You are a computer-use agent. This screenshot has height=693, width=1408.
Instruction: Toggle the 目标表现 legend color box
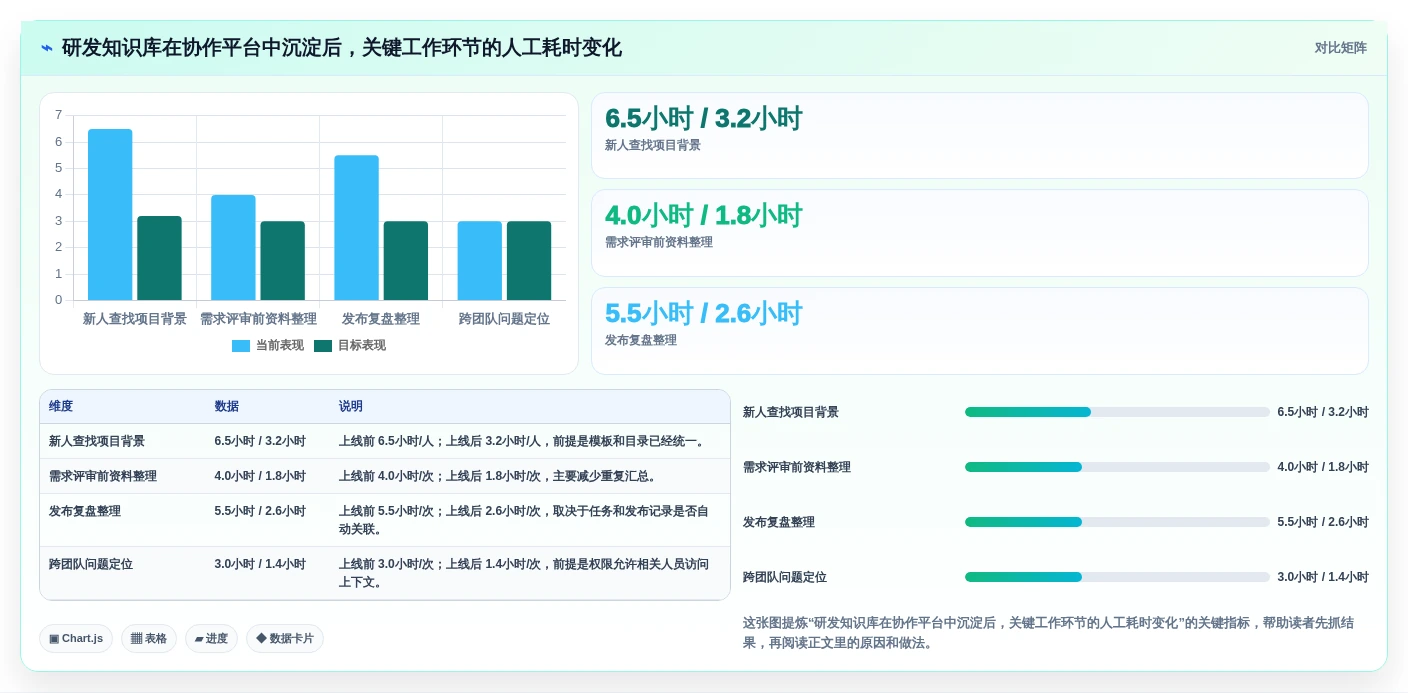tap(323, 346)
